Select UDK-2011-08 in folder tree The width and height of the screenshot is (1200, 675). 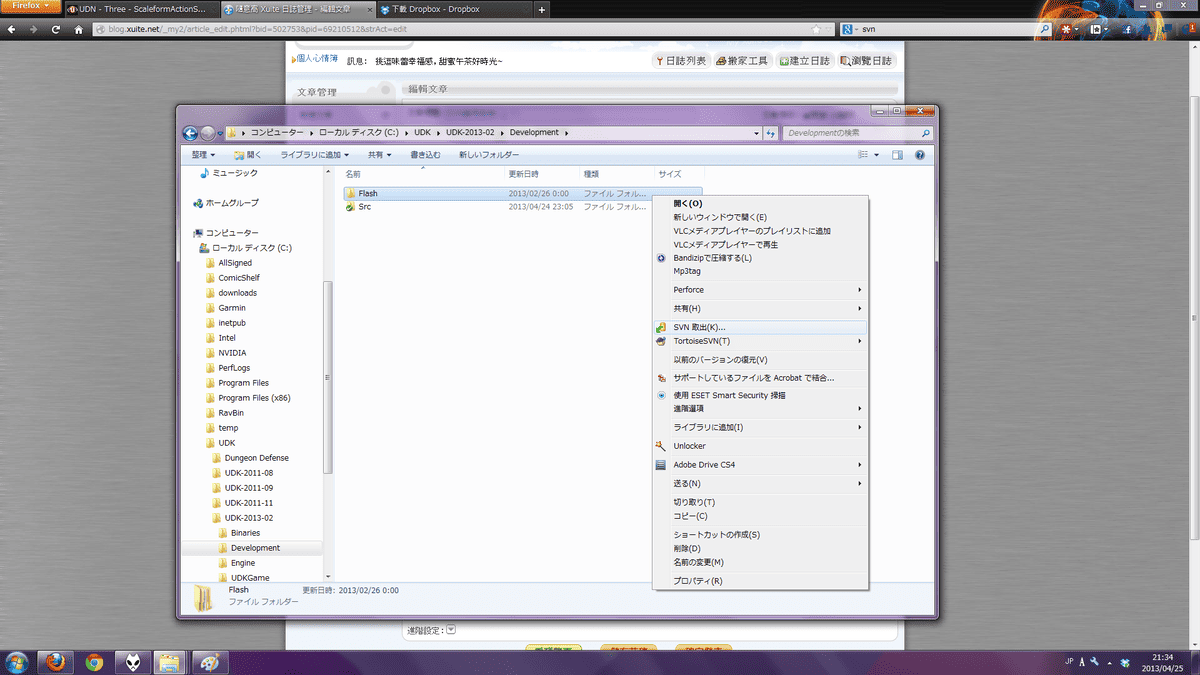tap(249, 473)
